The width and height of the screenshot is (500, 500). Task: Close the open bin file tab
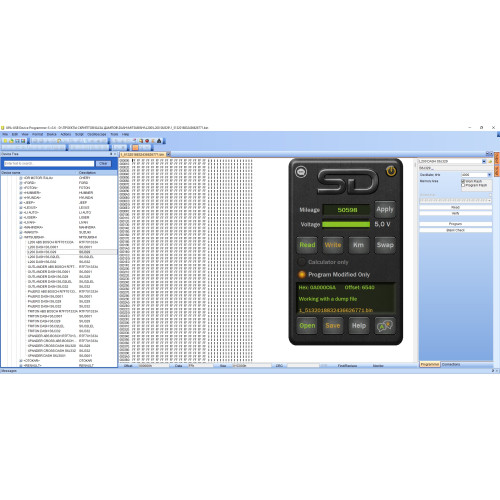tap(168, 154)
